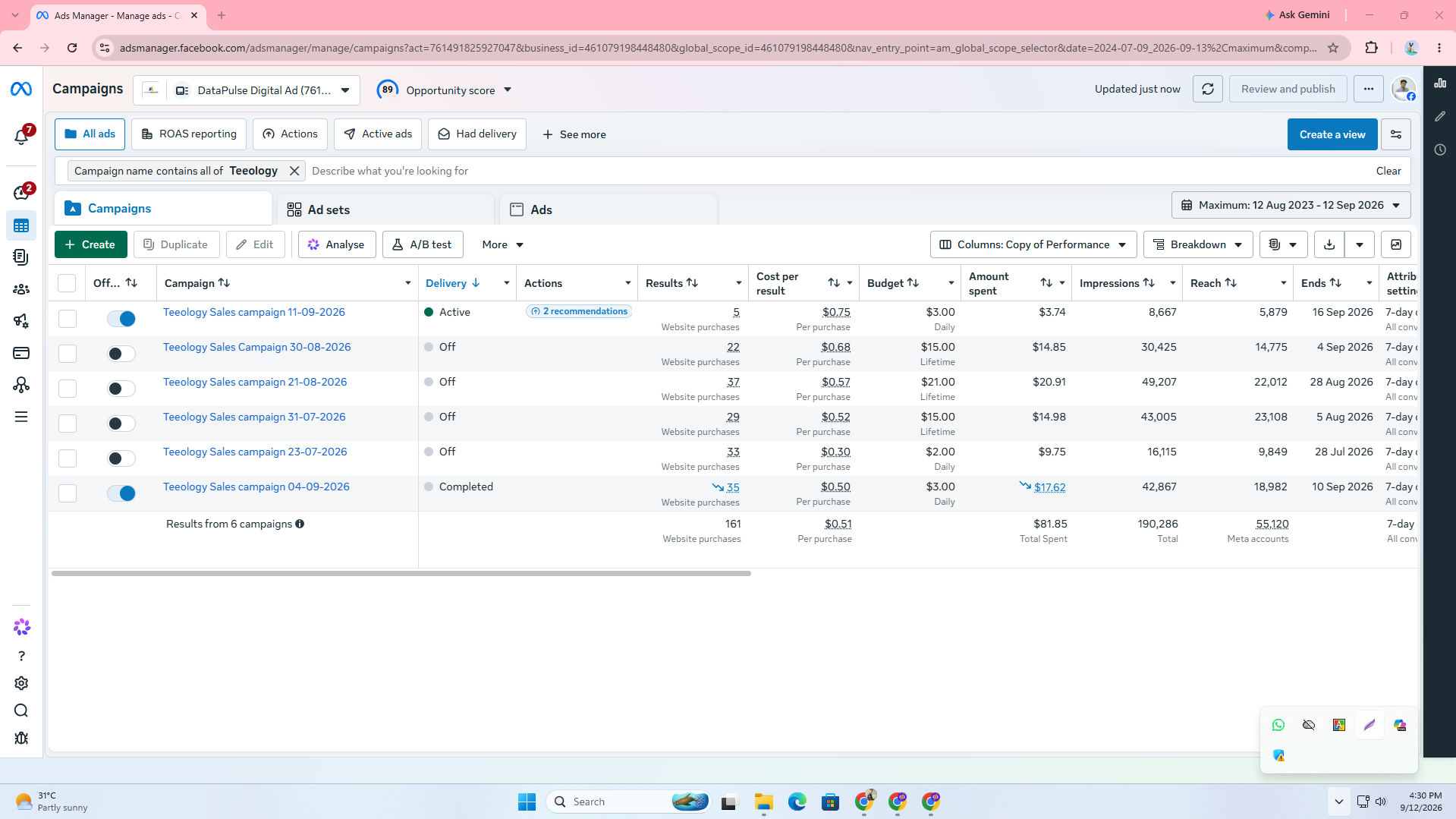1456x819 pixels.
Task: Click horizontal scrollbar below the table
Action: (x=401, y=573)
